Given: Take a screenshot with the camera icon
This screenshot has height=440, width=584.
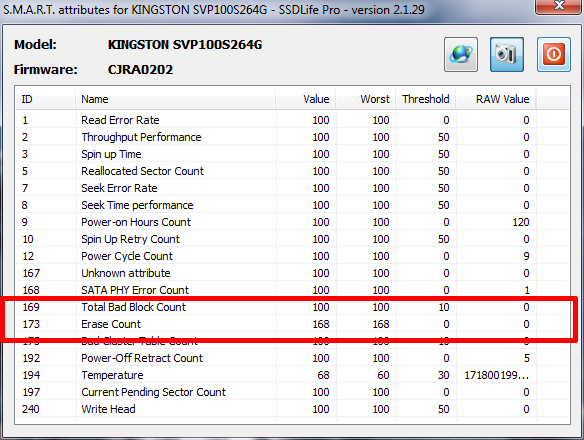Looking at the screenshot, I should (x=507, y=54).
